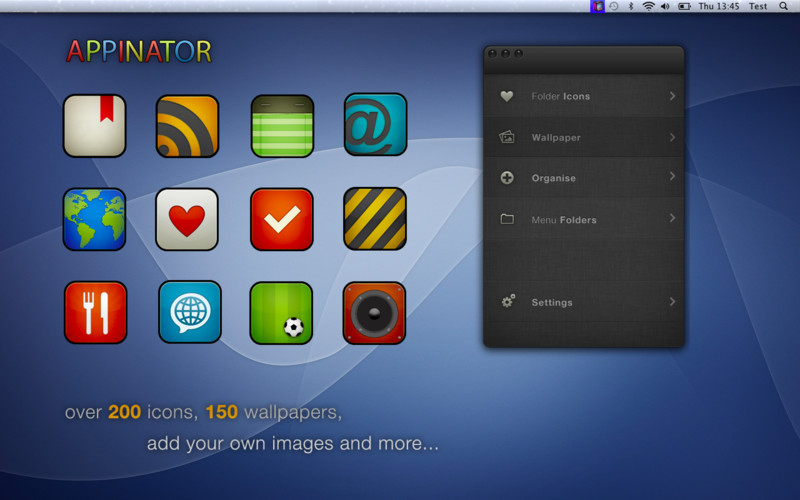Select the orange RSS feed icon
Screen dimensions: 800x500
[x=187, y=126]
